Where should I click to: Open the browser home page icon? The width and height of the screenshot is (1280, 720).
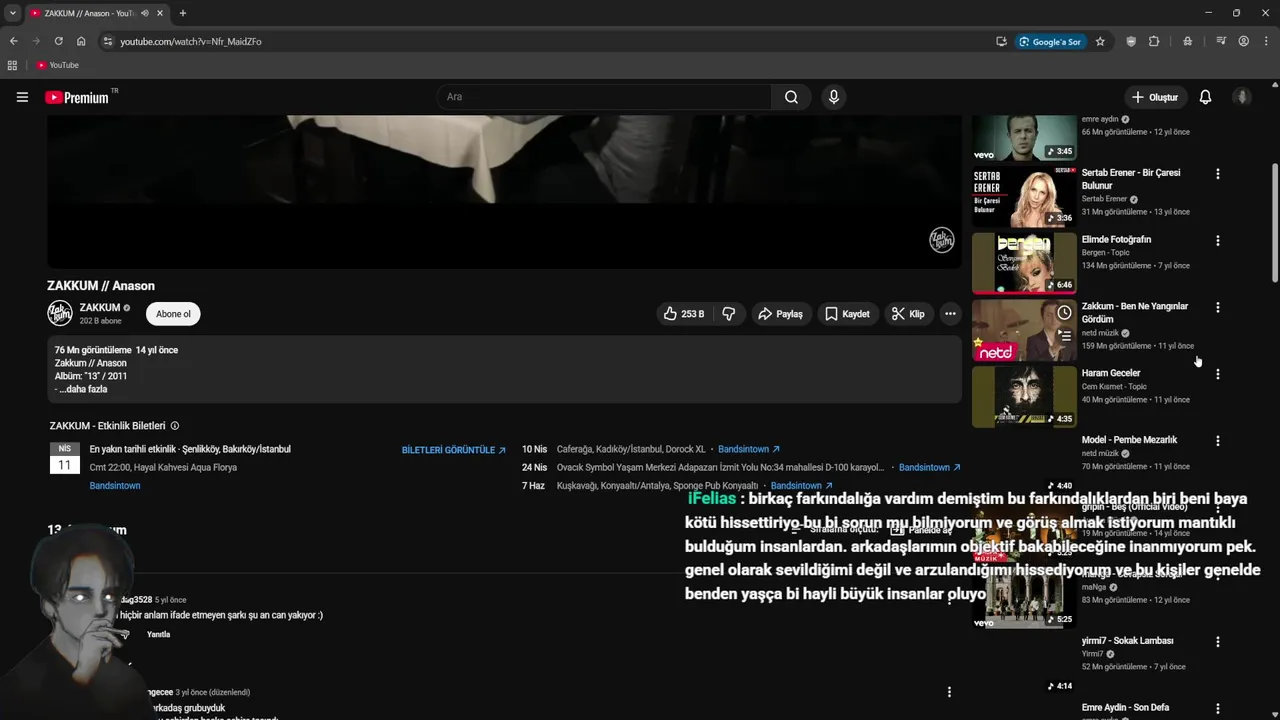point(81,41)
